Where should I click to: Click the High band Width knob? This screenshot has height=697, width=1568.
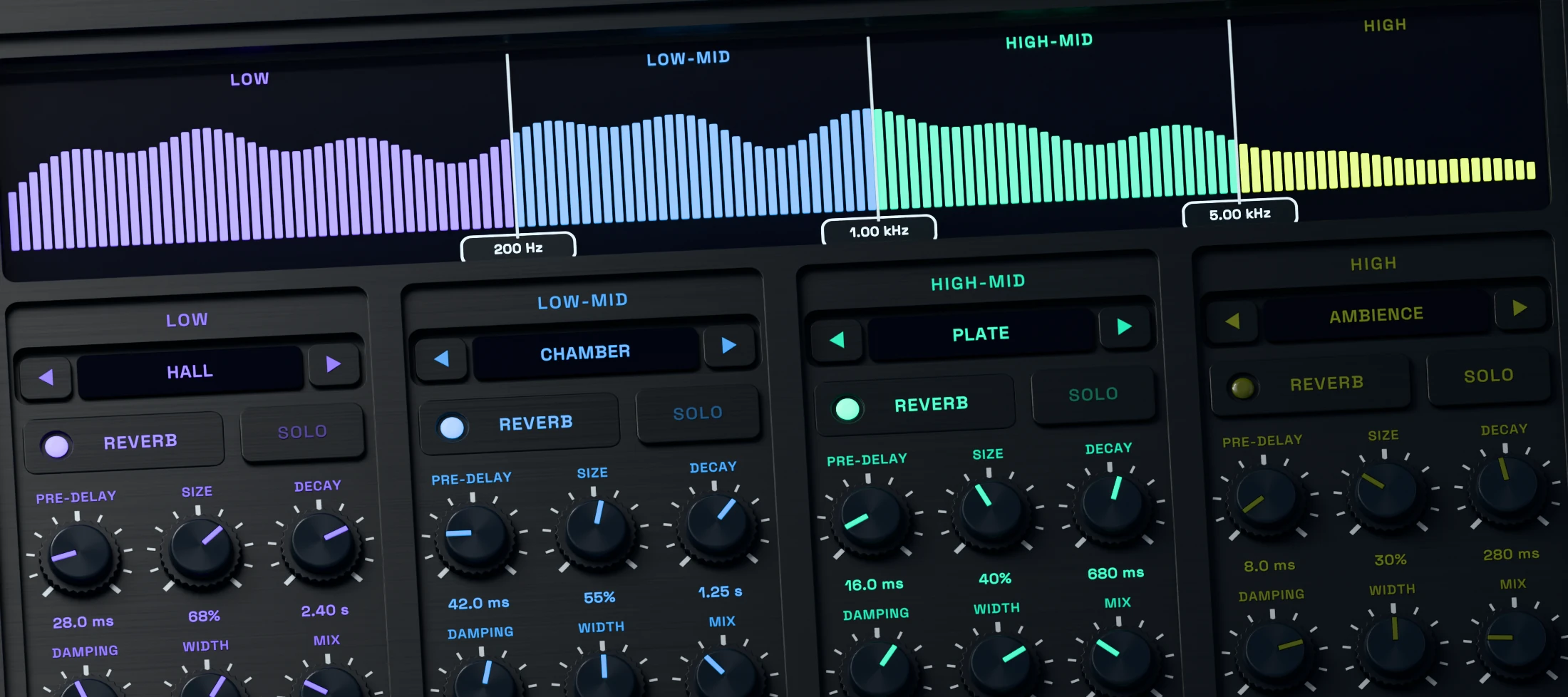tap(1398, 646)
